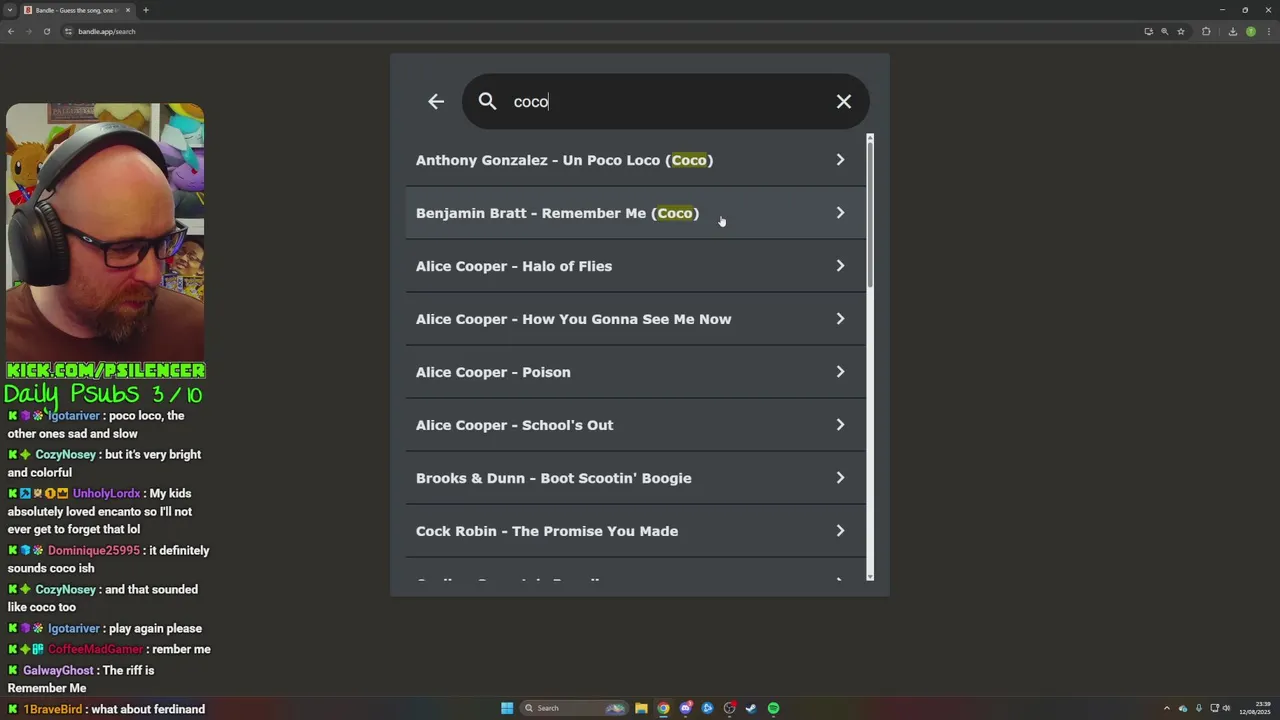The height and width of the screenshot is (720, 1280).
Task: Select Anthony Gonzalez - Un Poco Loco (Coco)
Action: point(635,160)
